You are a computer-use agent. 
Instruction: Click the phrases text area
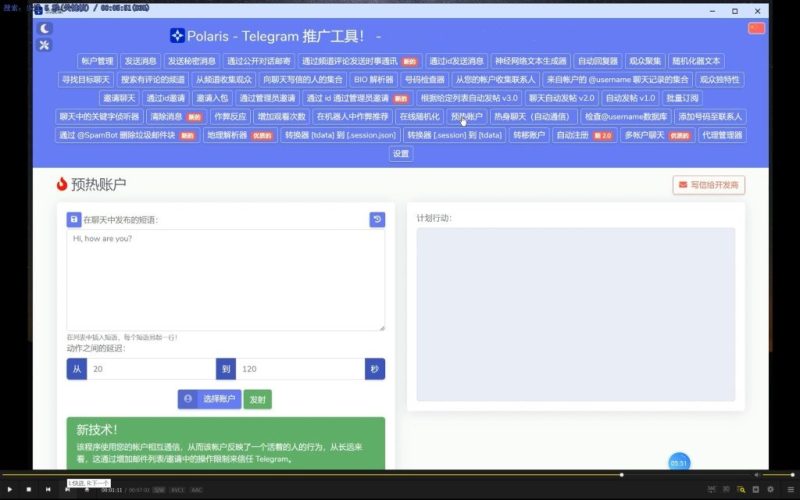tap(226, 280)
